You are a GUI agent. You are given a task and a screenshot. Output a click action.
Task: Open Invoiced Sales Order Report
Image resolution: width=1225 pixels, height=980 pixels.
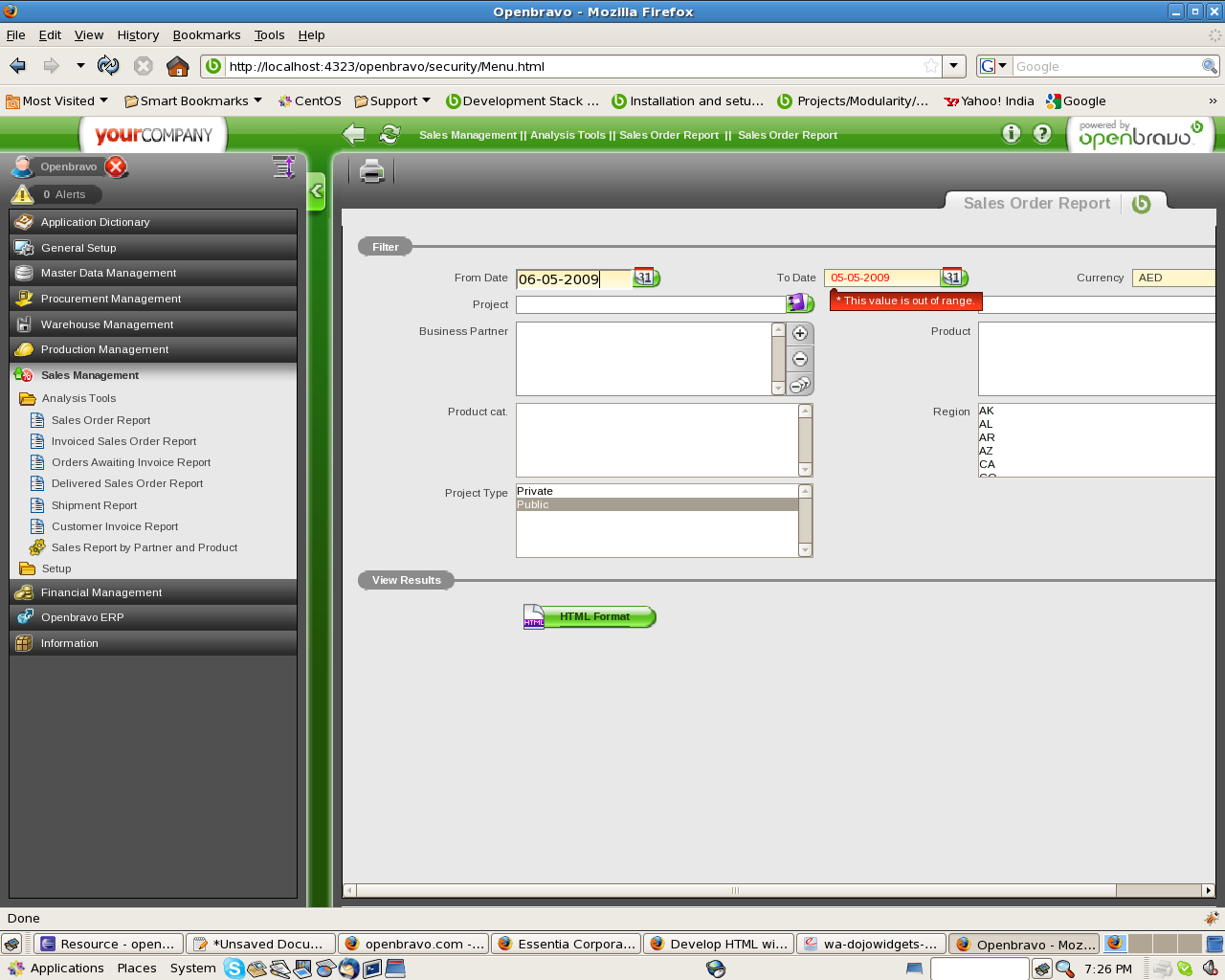pyautogui.click(x=123, y=441)
